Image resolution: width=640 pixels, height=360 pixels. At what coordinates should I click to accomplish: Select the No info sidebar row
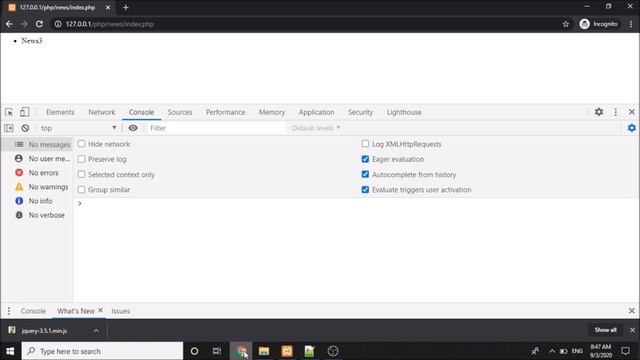point(37,201)
